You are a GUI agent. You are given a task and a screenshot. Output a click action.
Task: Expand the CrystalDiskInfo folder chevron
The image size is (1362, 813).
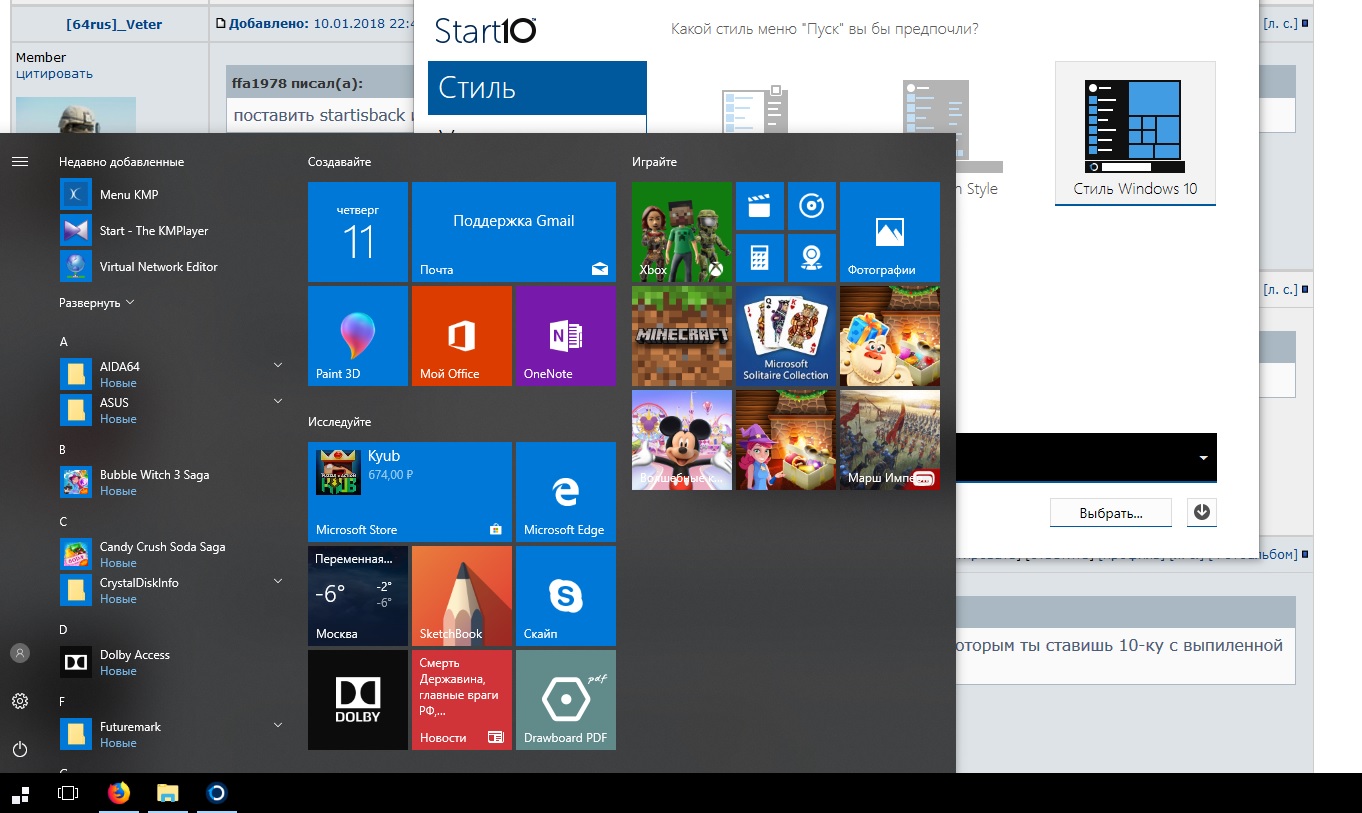(278, 582)
